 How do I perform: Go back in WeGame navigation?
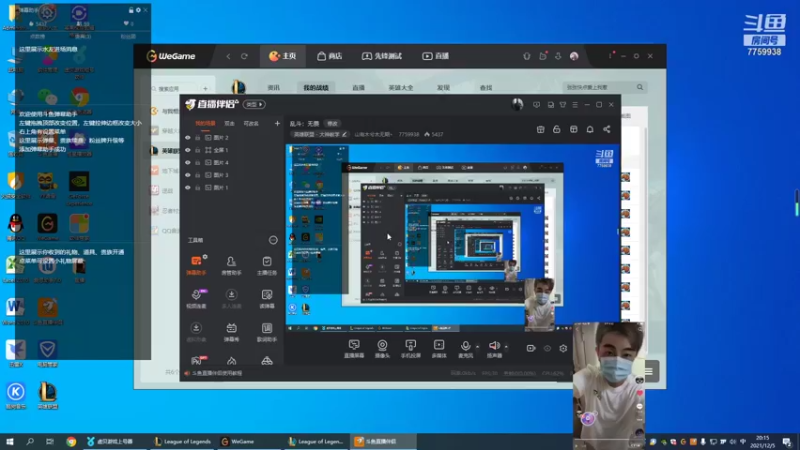pyautogui.click(x=228, y=56)
